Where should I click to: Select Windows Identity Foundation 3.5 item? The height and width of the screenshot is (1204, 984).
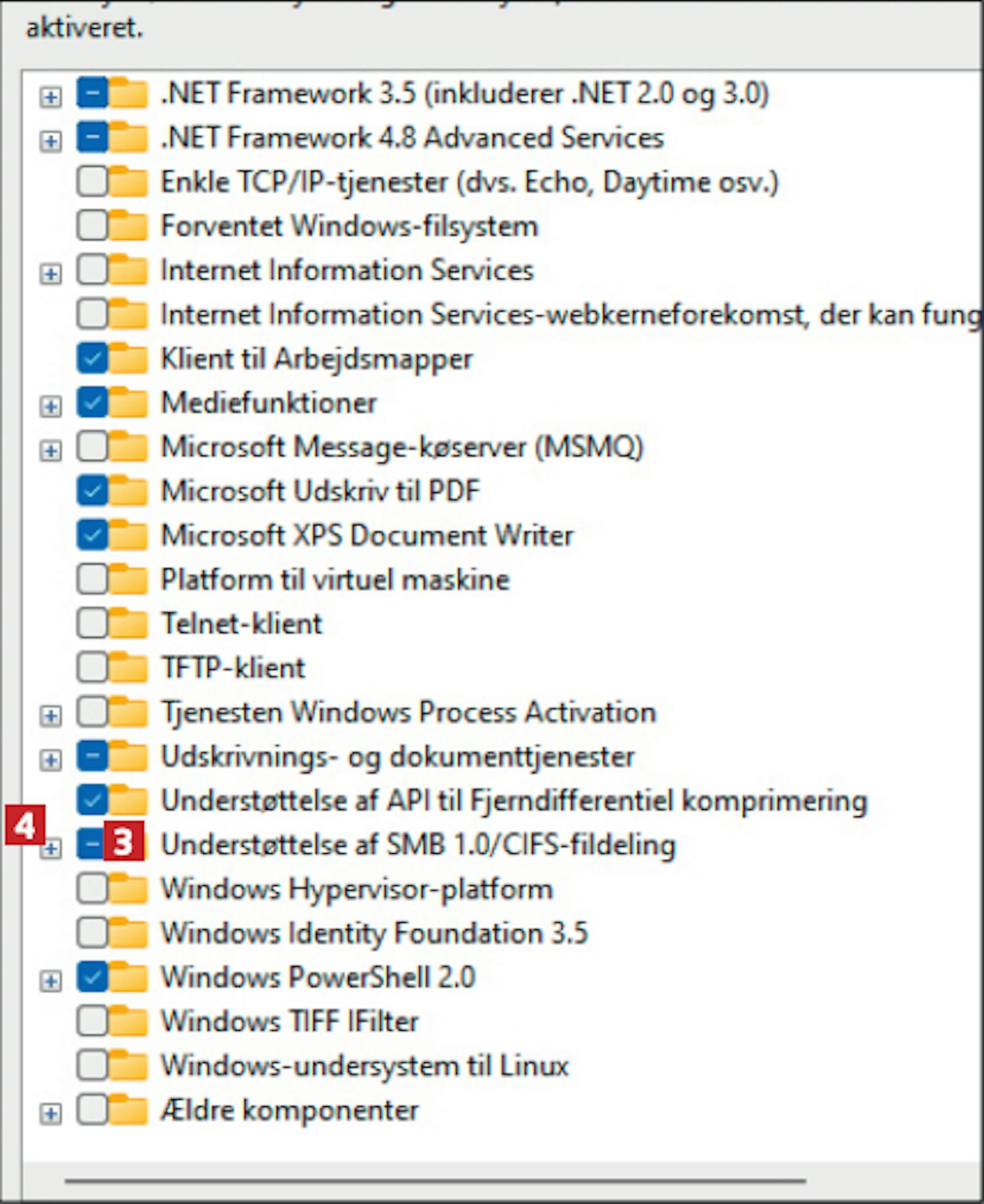(x=375, y=933)
